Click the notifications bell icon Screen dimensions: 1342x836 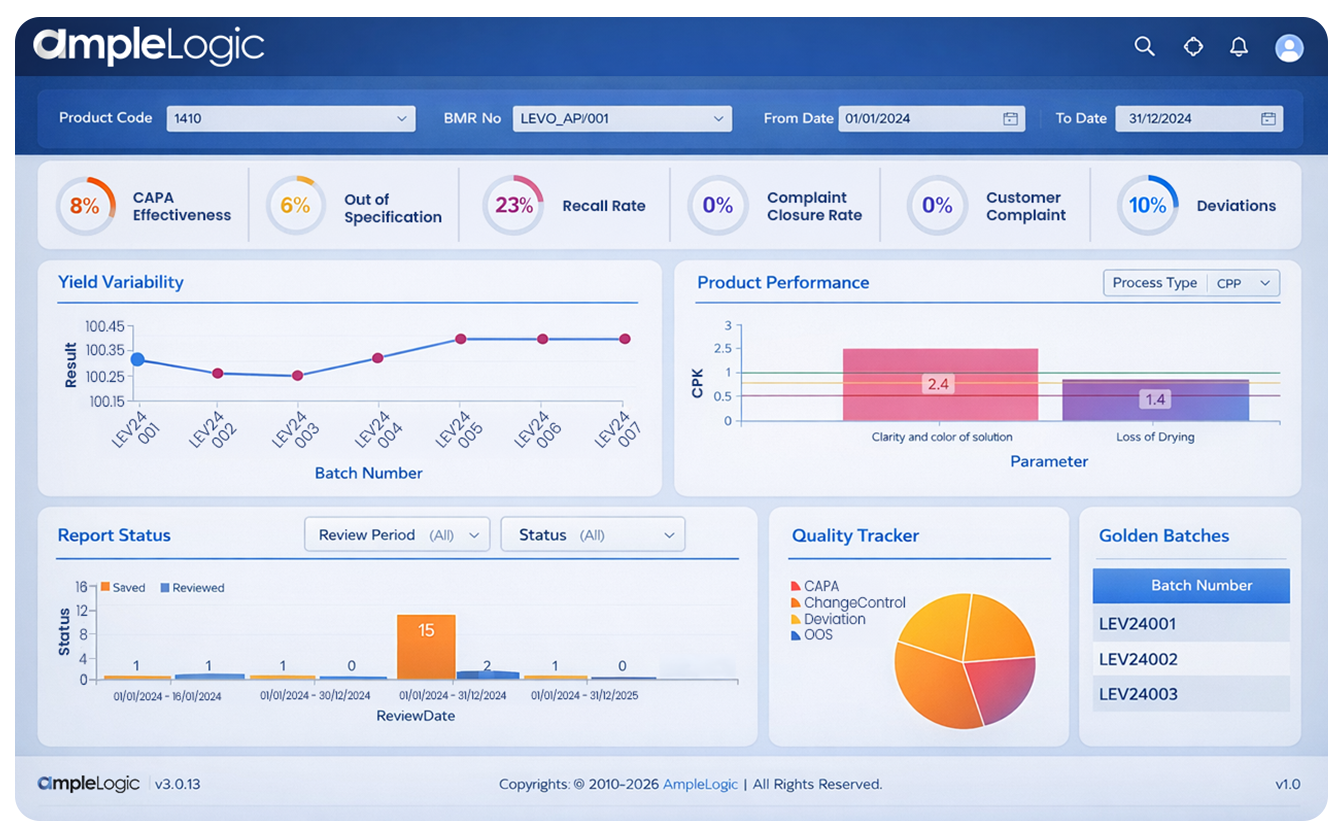(x=1238, y=46)
